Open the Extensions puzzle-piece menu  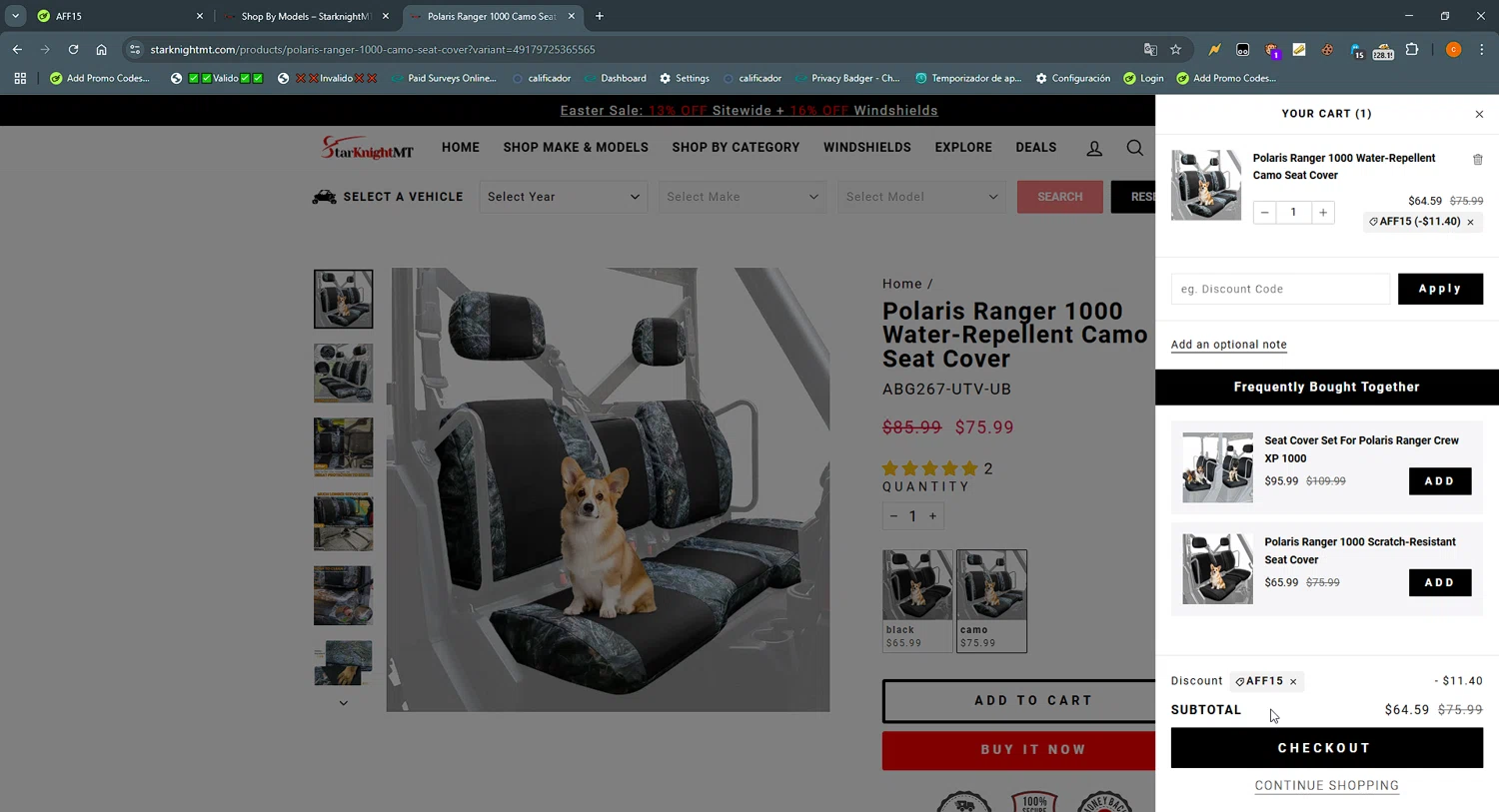coord(1412,50)
